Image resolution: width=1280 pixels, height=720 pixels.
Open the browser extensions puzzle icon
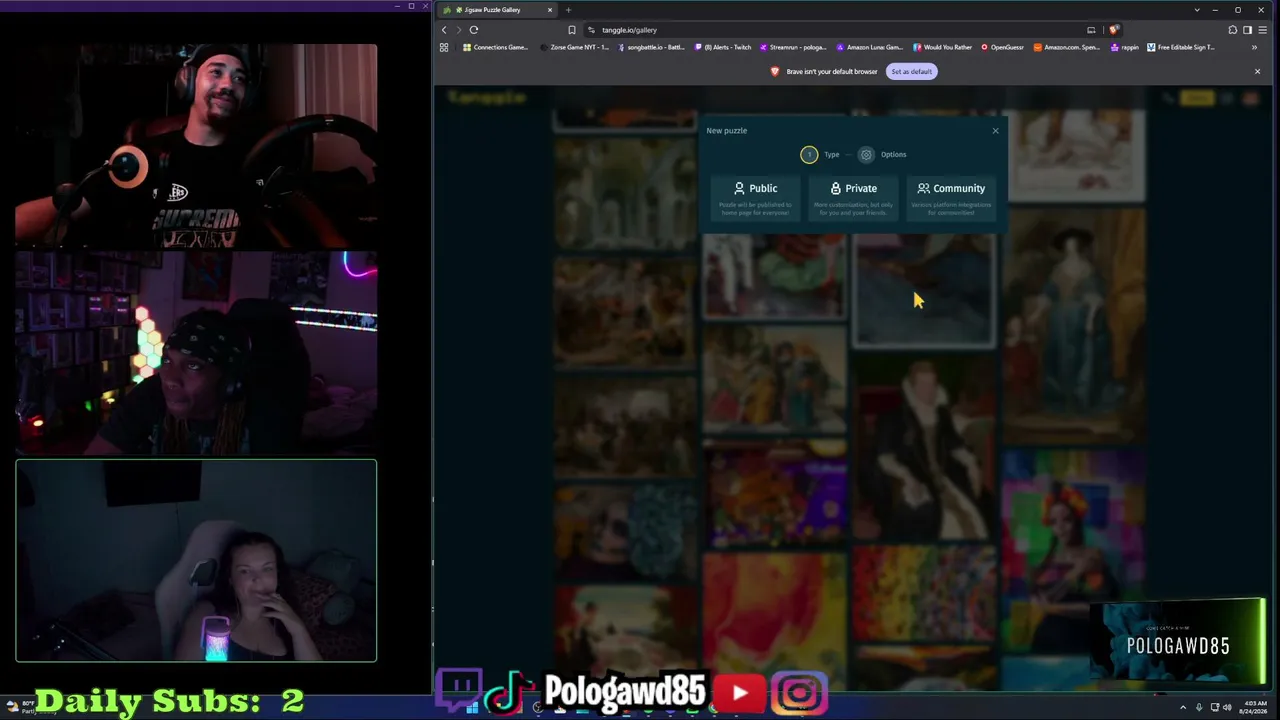click(x=1232, y=30)
